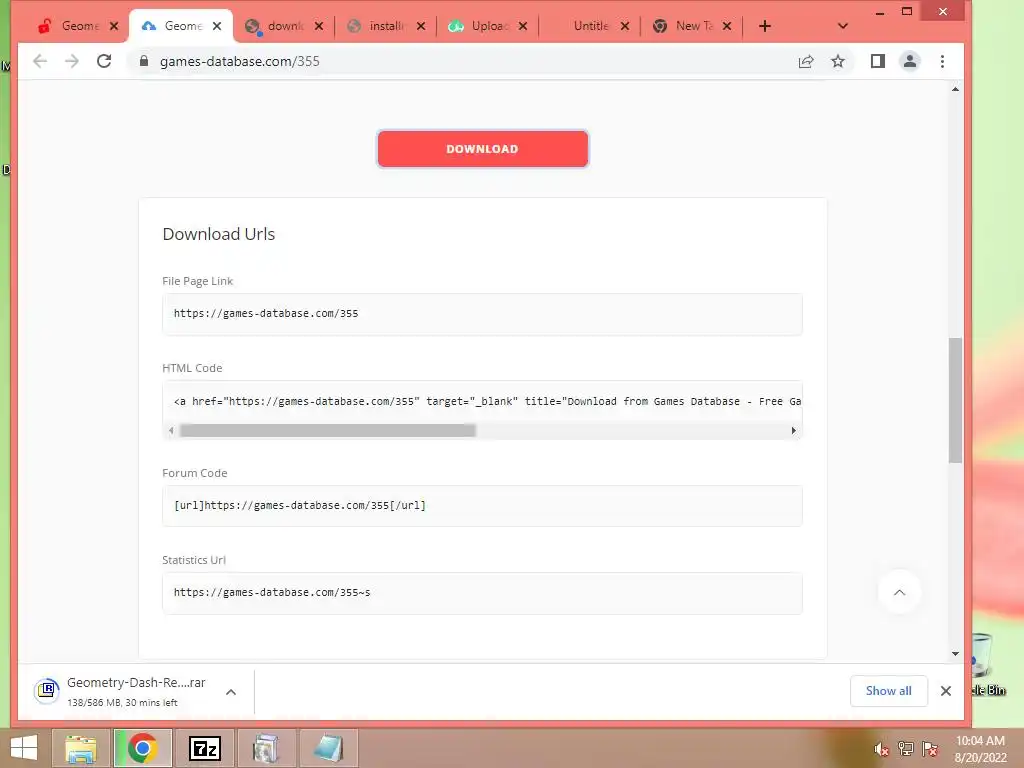Select the Forum Code field
Screen dimensions: 1024x768
pyautogui.click(x=482, y=505)
